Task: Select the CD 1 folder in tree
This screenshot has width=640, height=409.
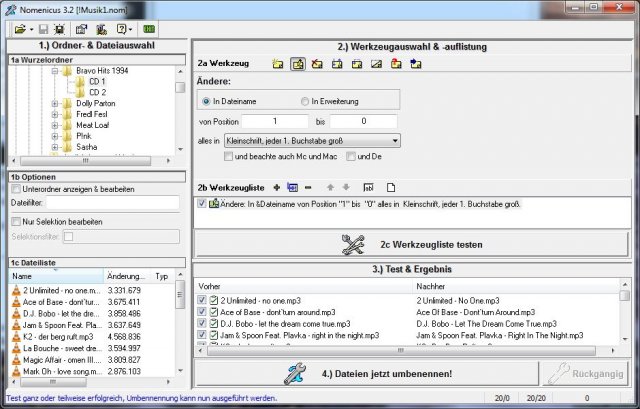Action: 97,82
